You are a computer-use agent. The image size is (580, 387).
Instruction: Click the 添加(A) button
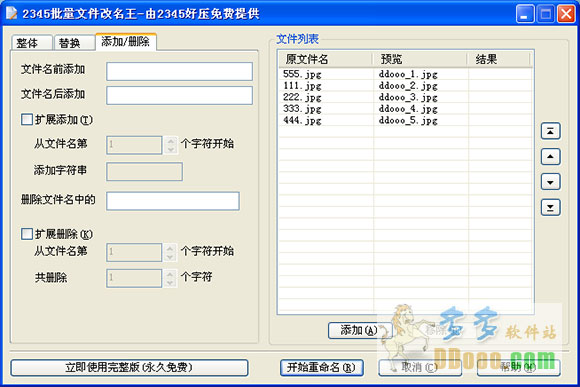(x=359, y=330)
